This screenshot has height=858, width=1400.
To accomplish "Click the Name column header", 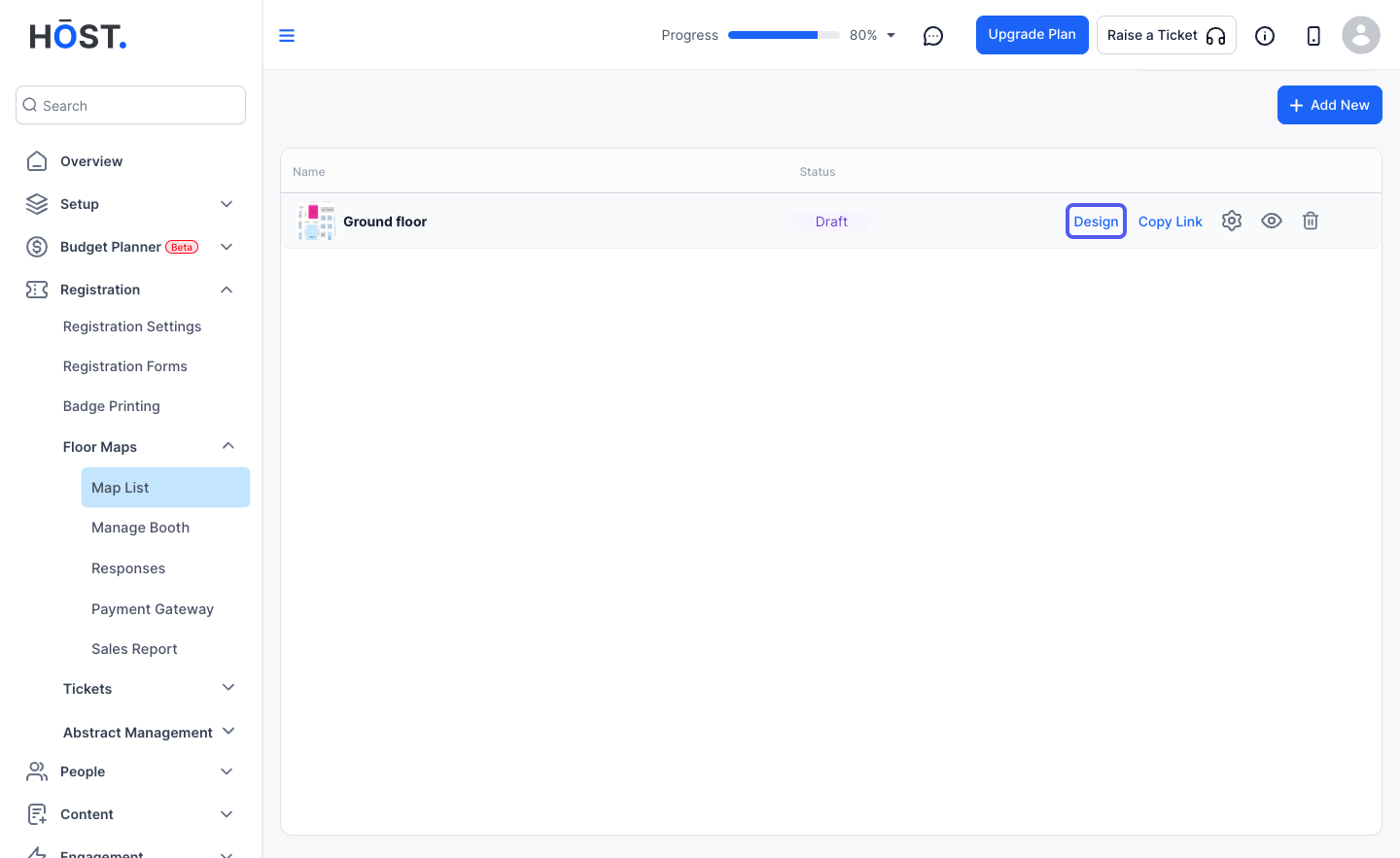I will click(309, 172).
